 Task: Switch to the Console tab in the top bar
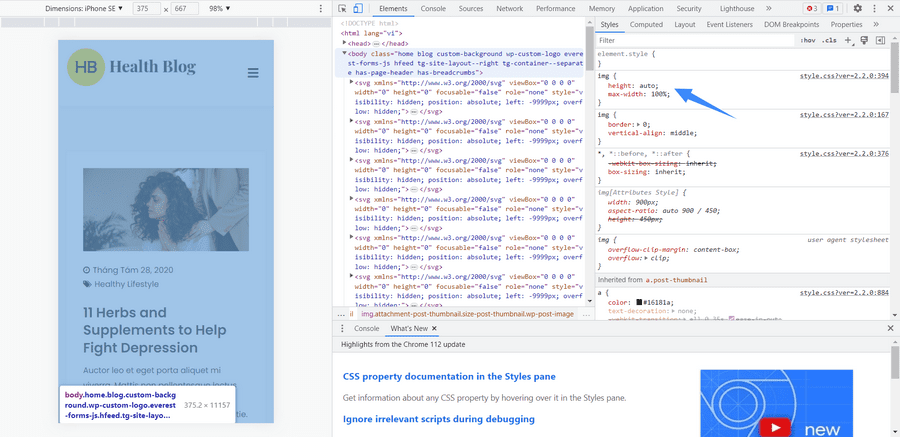(433, 9)
